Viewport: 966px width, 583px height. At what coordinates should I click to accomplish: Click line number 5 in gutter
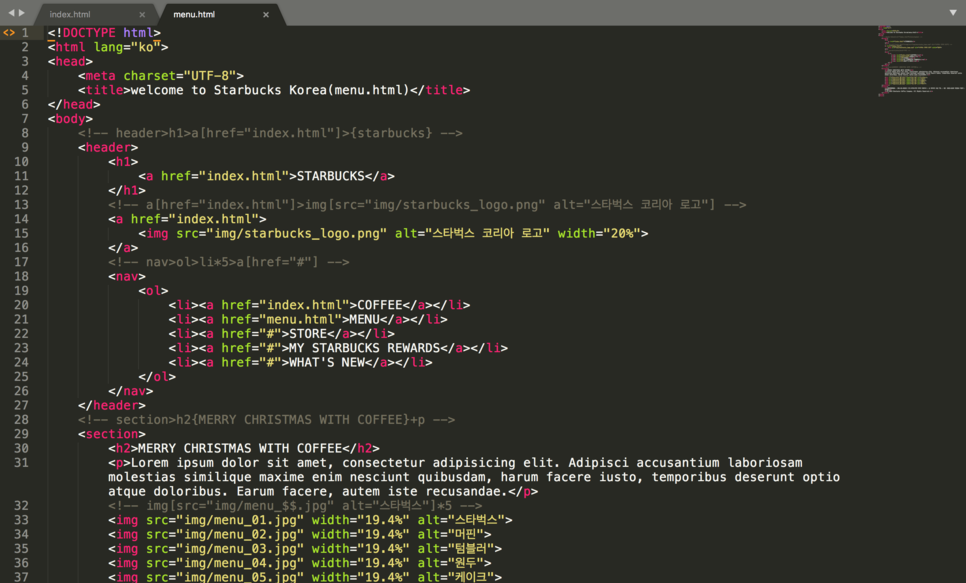[25, 90]
